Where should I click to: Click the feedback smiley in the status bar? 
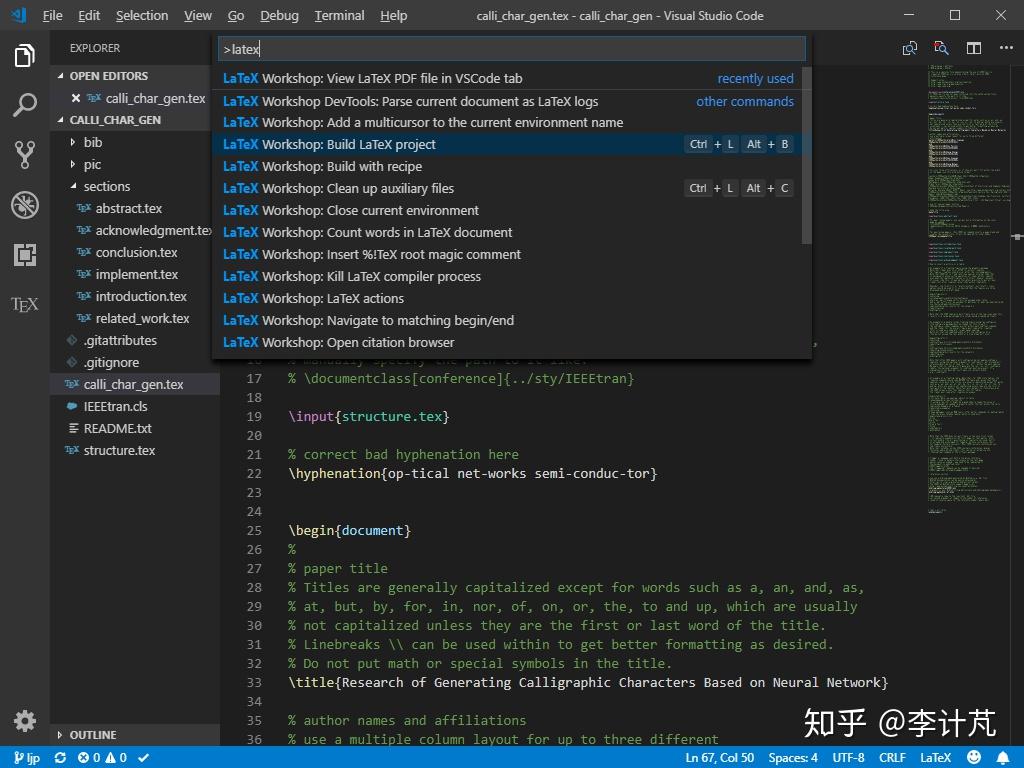tap(974, 757)
